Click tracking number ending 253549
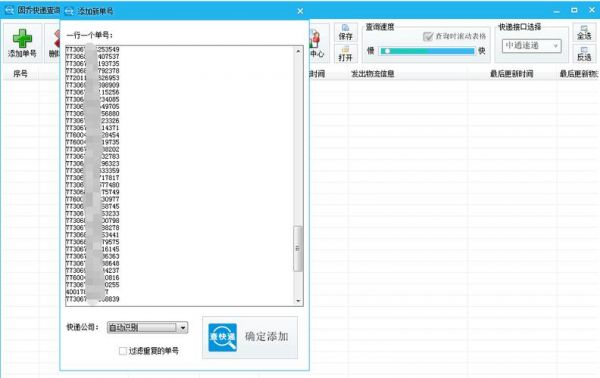The width and height of the screenshot is (600, 378). (92, 49)
